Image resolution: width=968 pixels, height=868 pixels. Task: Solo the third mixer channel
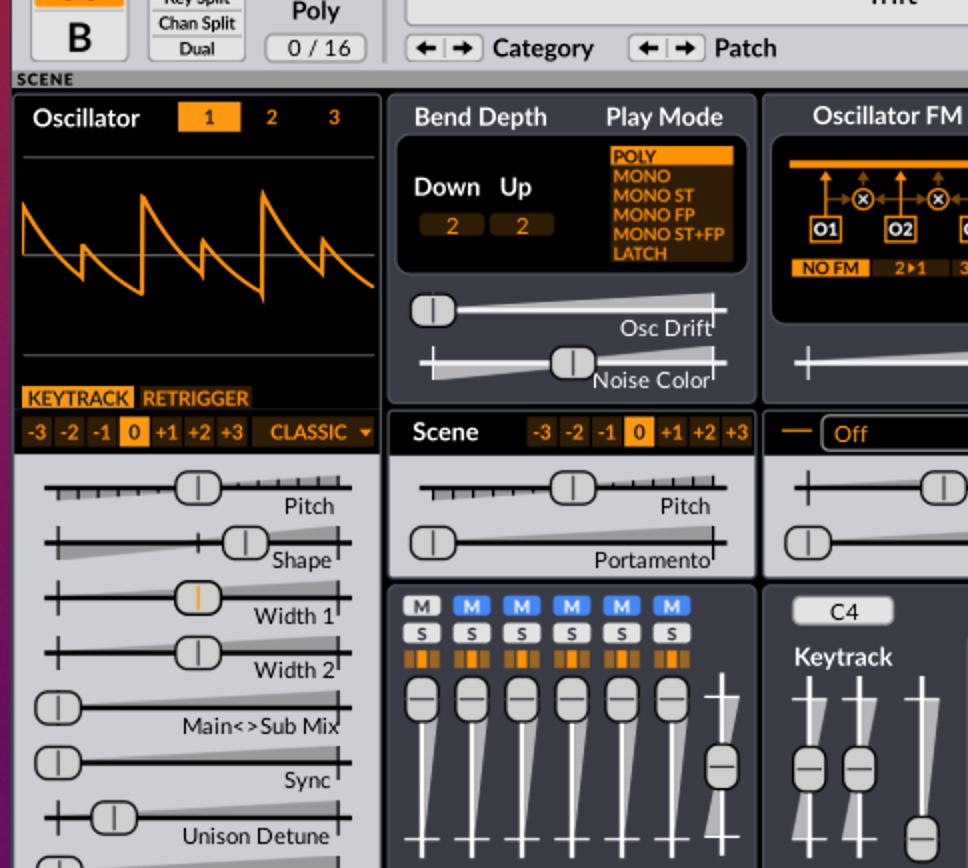[521, 632]
